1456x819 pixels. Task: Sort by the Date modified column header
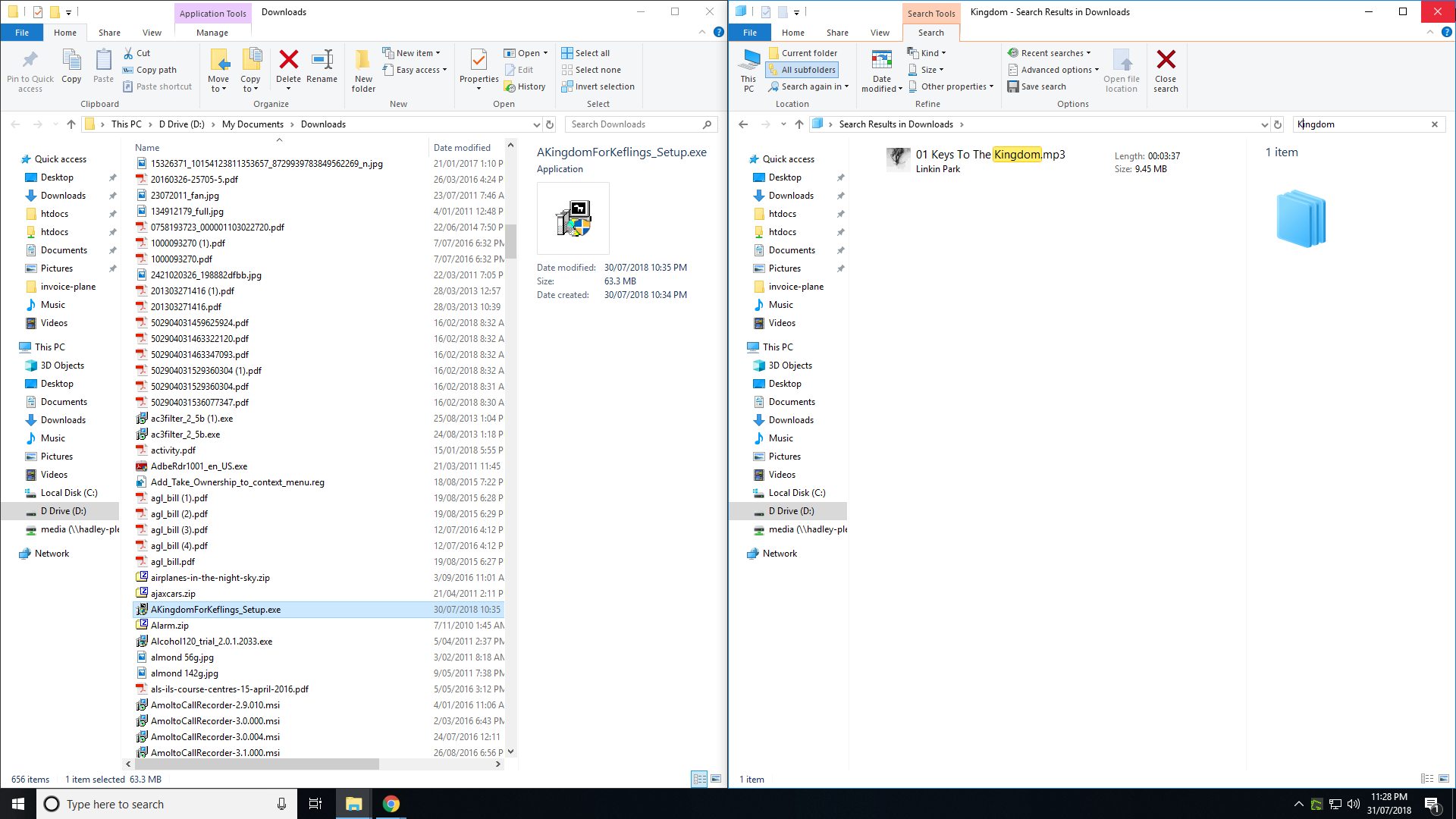click(x=462, y=148)
